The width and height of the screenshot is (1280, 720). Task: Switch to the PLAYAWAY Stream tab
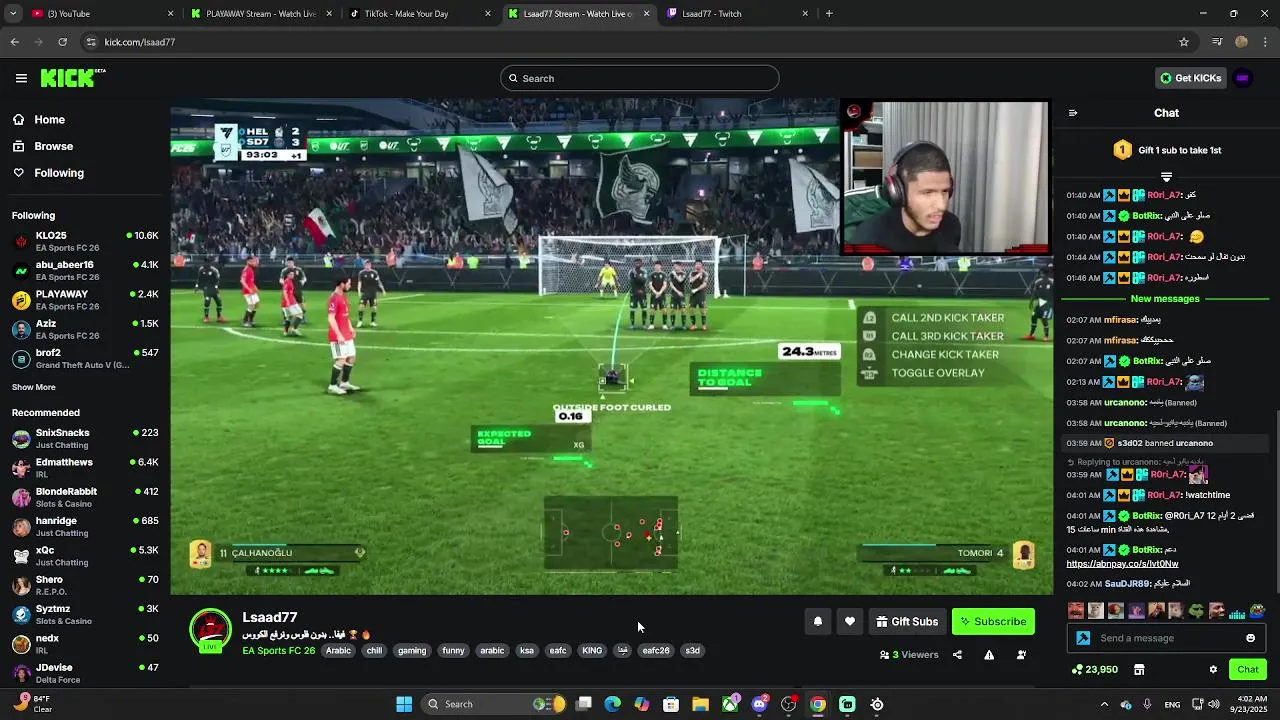(x=260, y=14)
